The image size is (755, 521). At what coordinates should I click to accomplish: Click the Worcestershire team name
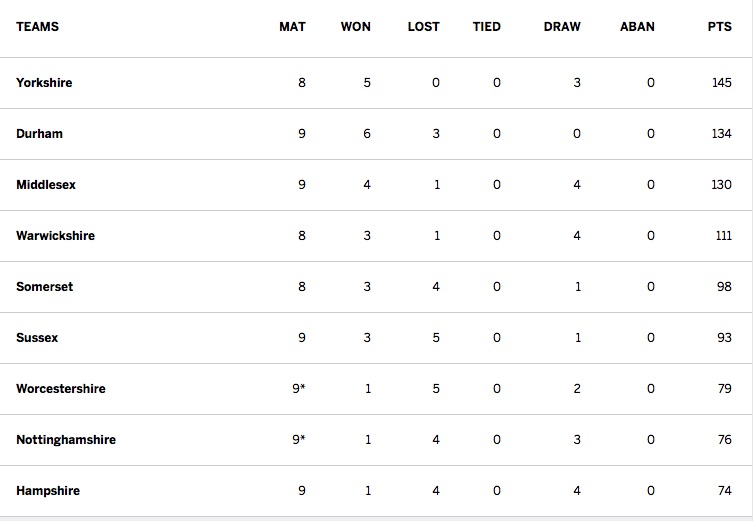[x=61, y=389]
